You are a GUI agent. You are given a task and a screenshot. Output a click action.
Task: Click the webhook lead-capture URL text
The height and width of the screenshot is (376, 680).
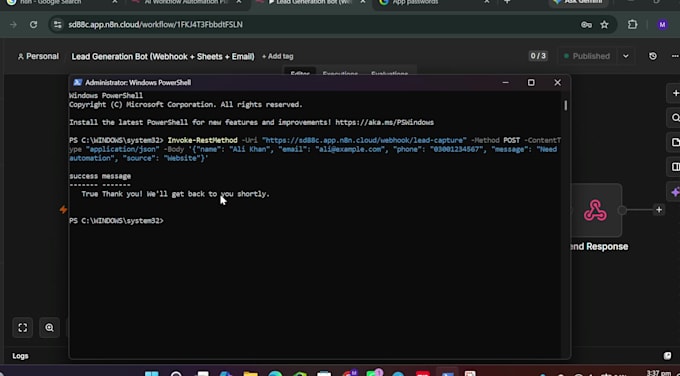pos(364,140)
